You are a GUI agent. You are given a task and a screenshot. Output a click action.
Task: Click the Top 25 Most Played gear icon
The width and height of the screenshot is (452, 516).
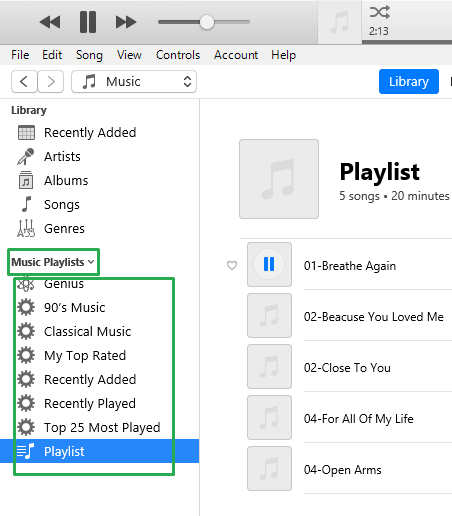[x=26, y=427]
